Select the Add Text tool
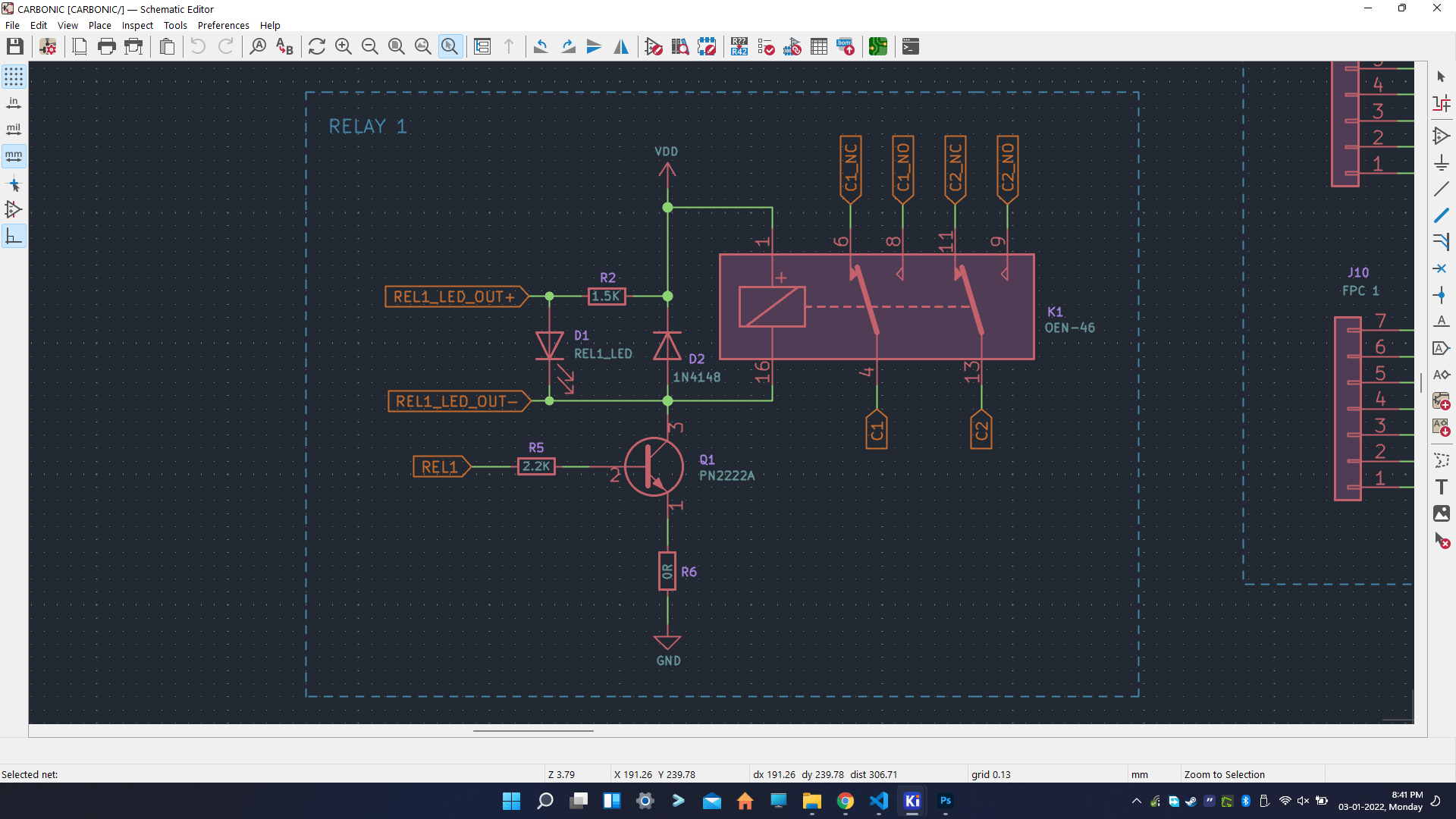The height and width of the screenshot is (819, 1456). (x=1442, y=487)
